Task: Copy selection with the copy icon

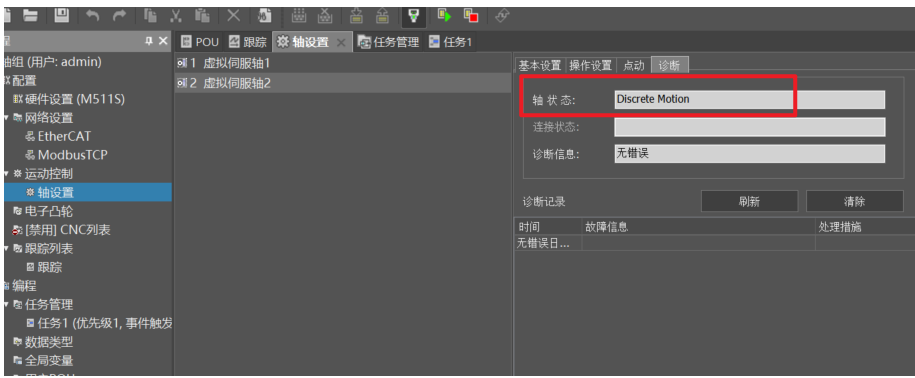Action: pos(150,16)
